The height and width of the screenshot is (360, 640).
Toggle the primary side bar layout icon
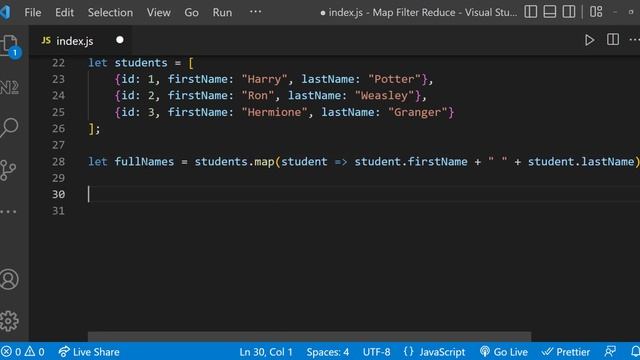pyautogui.click(x=530, y=12)
